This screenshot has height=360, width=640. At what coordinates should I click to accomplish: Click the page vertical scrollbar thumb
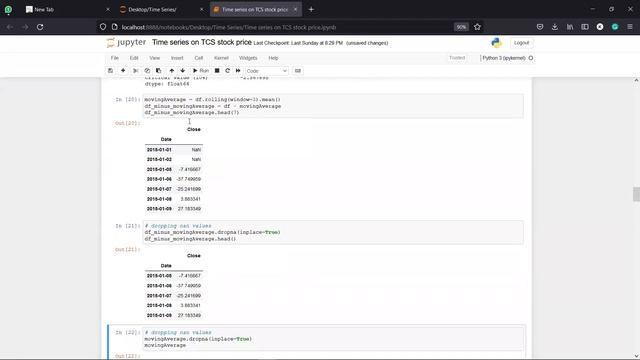[636, 194]
